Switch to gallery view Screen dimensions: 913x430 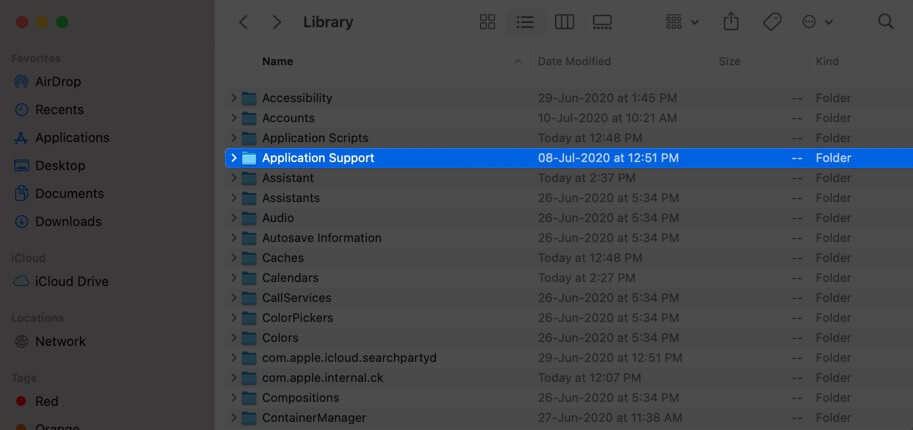click(x=602, y=22)
